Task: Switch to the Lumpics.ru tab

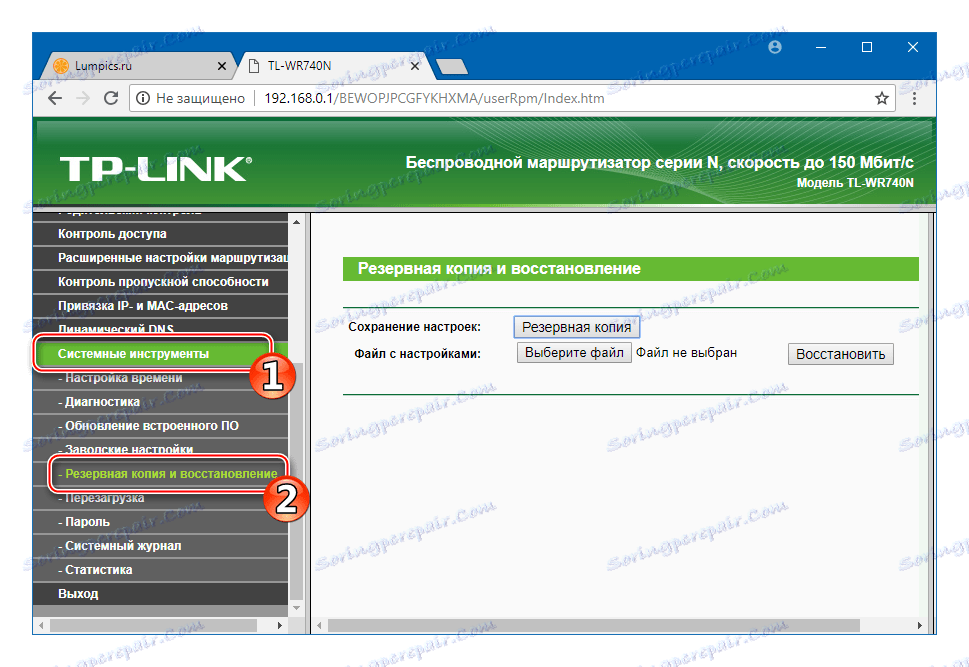Action: pyautogui.click(x=140, y=66)
